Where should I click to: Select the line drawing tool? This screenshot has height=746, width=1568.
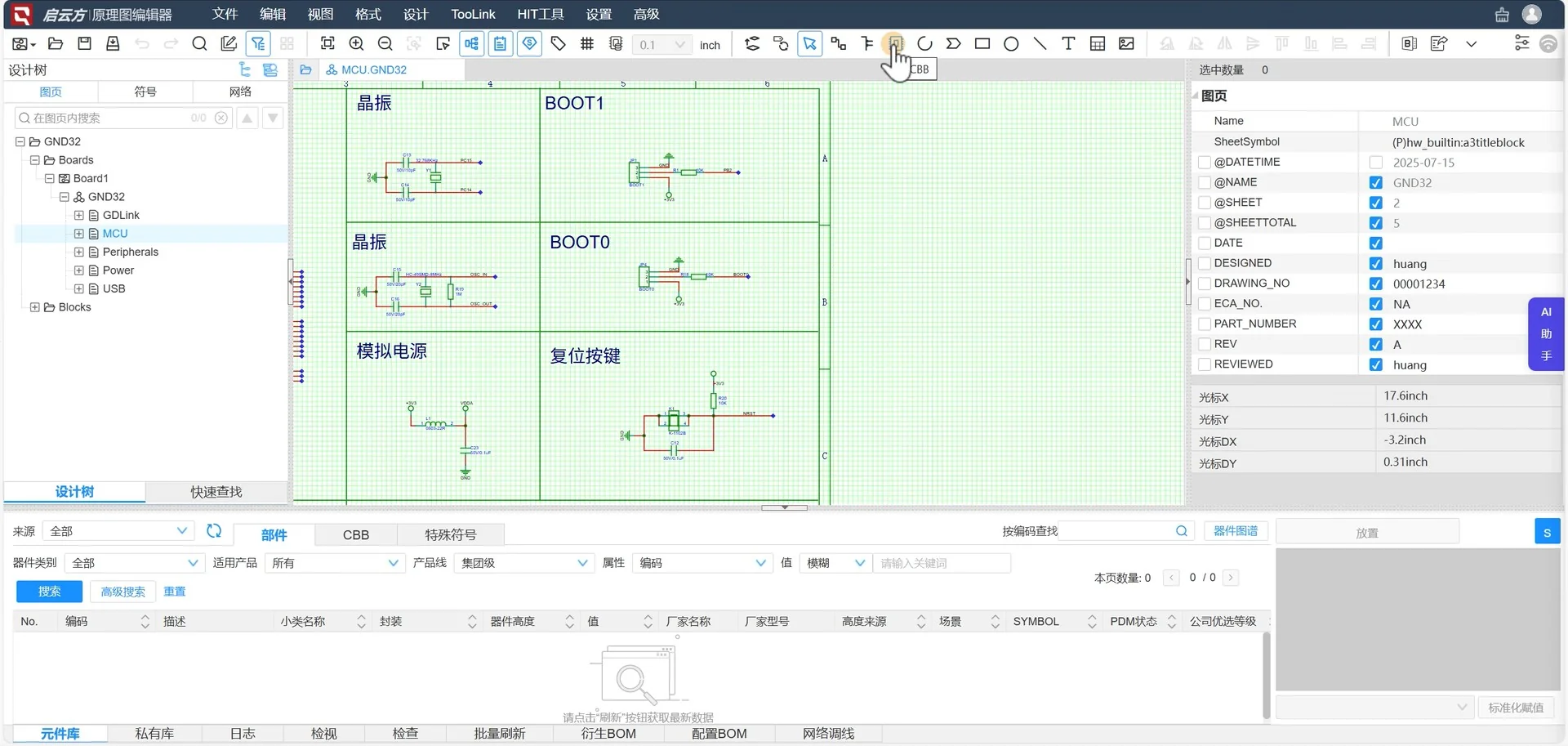click(1040, 43)
